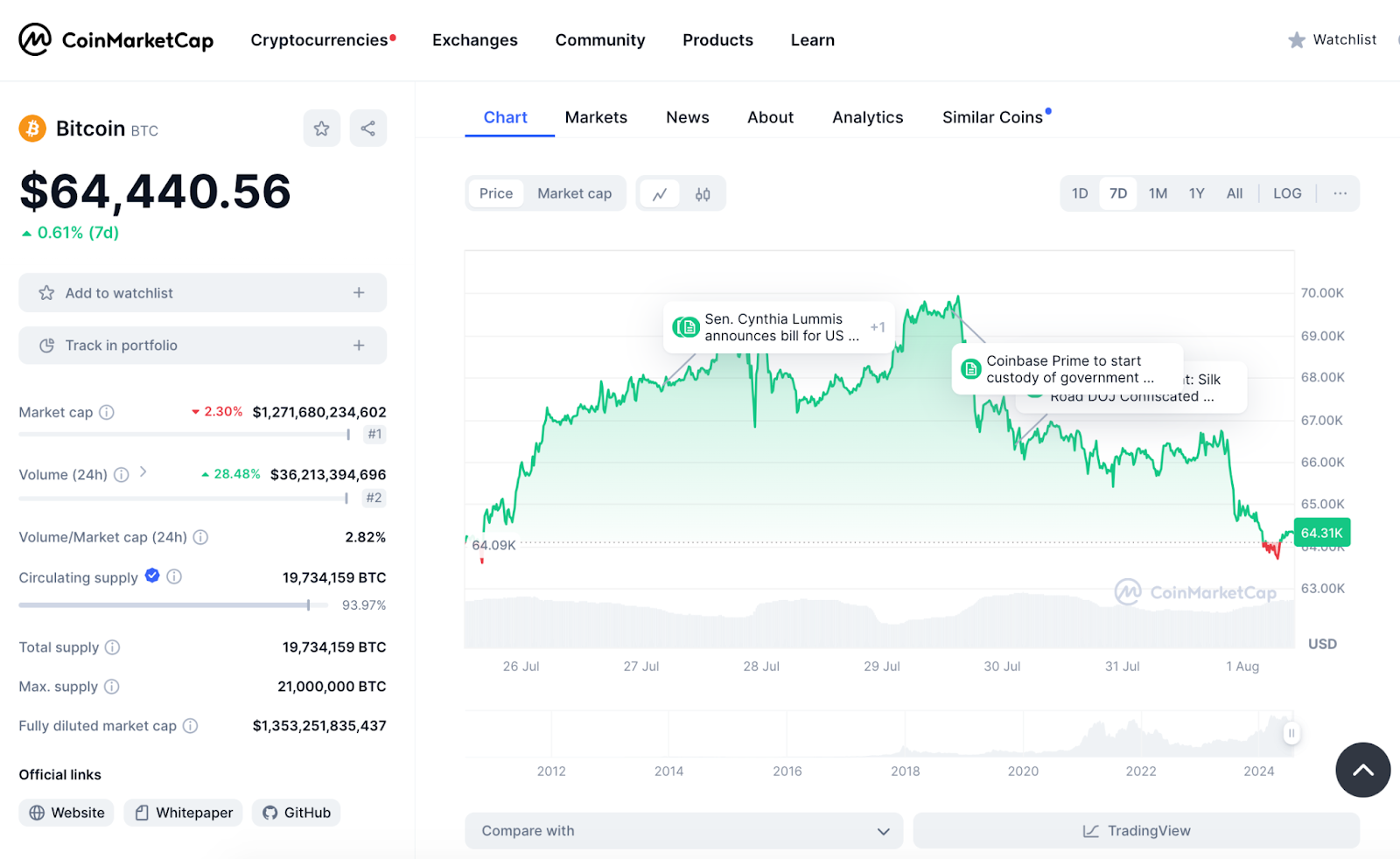This screenshot has height=859, width=1400.
Task: Click plus icon on Add to watchlist
Action: (x=359, y=293)
